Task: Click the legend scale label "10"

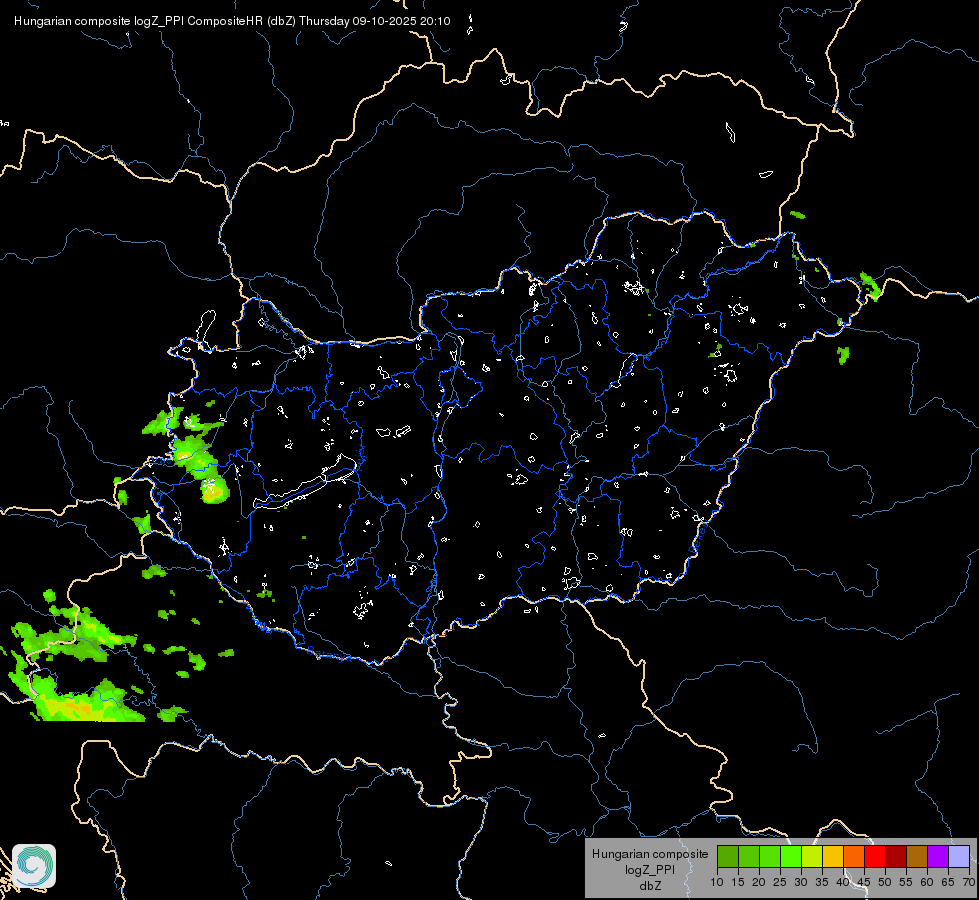Action: click(717, 882)
